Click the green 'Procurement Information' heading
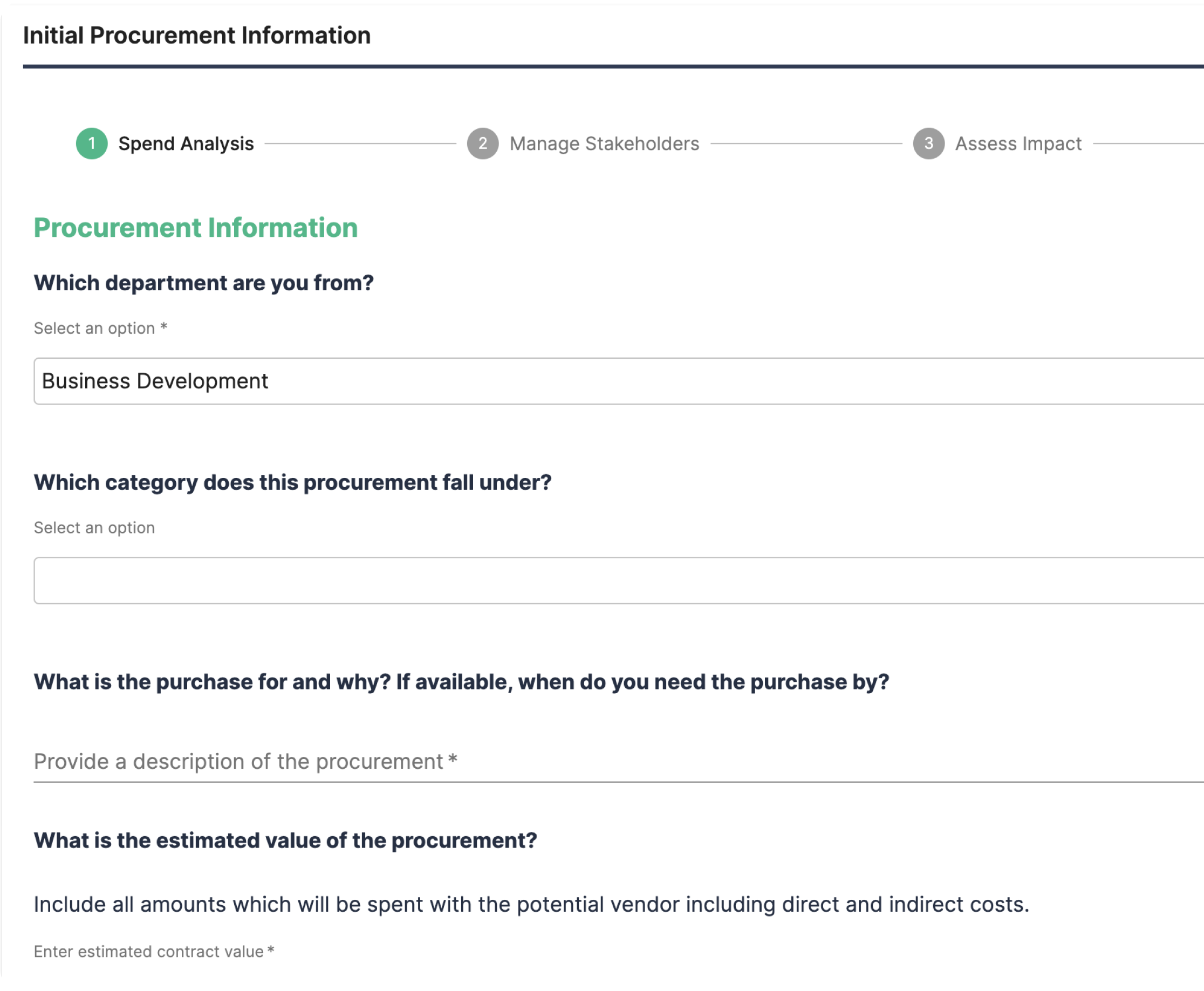This screenshot has height=991, width=1204. 196,228
